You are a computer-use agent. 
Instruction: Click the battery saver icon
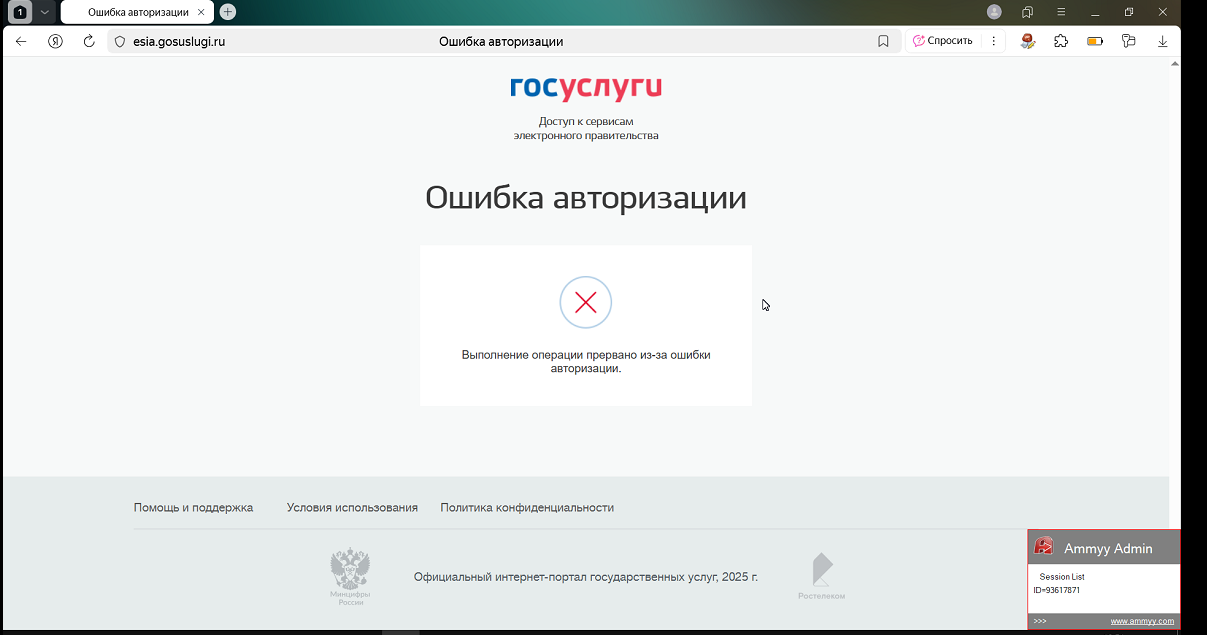(x=1095, y=41)
